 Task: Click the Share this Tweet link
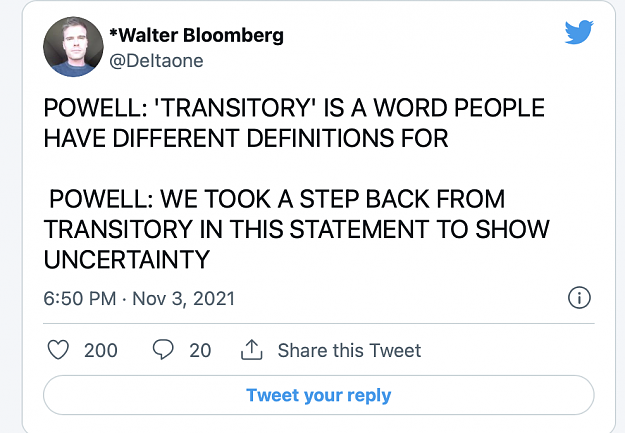349,350
